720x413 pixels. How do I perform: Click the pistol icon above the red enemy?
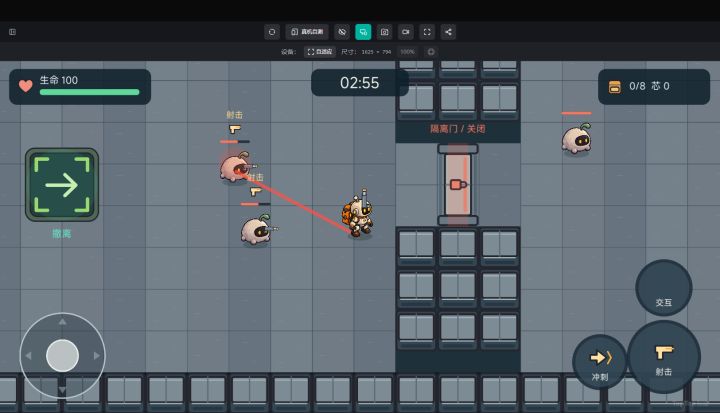[235, 129]
